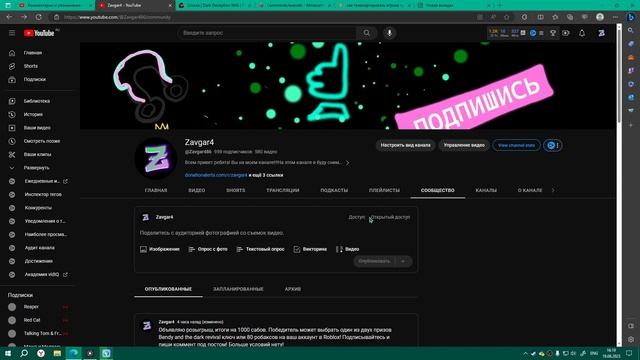Click Настроить вид канала button
The image size is (640, 360).
(405, 145)
